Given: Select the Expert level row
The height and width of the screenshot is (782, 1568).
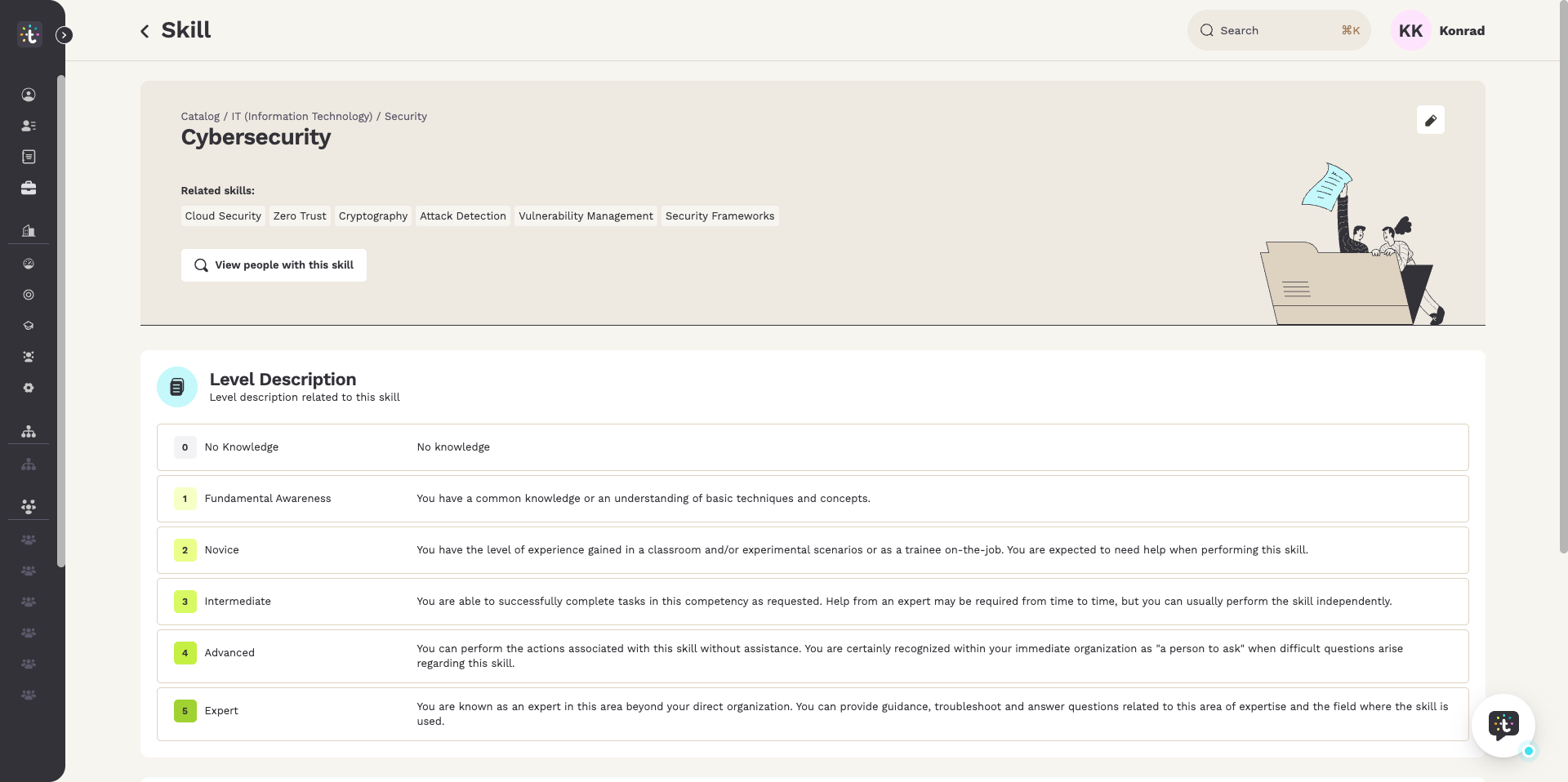Looking at the screenshot, I should [x=813, y=714].
